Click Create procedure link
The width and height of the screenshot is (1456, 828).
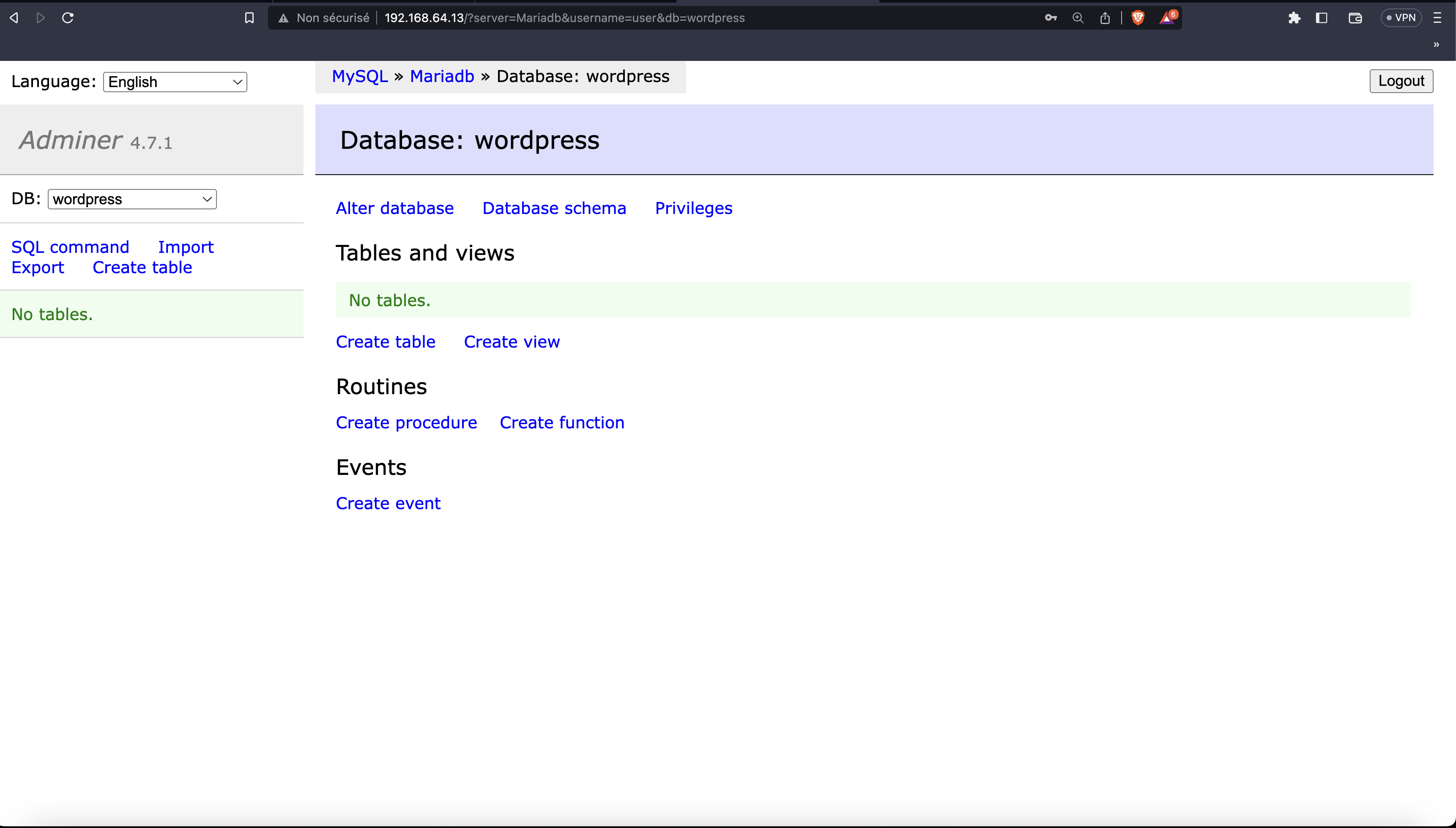click(406, 422)
